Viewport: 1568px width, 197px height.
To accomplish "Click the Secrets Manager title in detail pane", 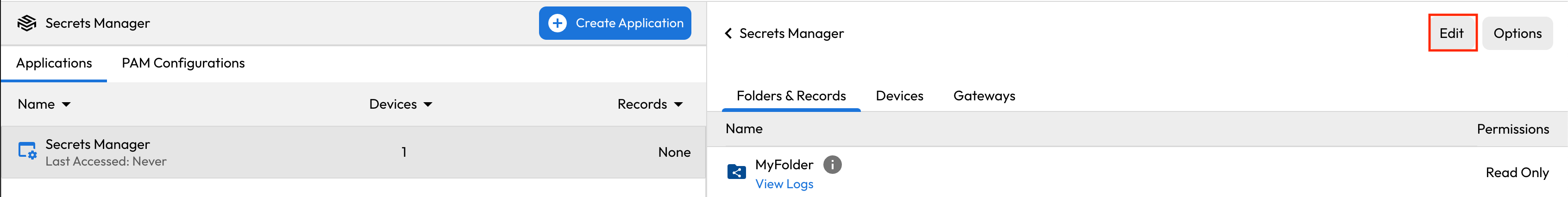I will point(791,33).
